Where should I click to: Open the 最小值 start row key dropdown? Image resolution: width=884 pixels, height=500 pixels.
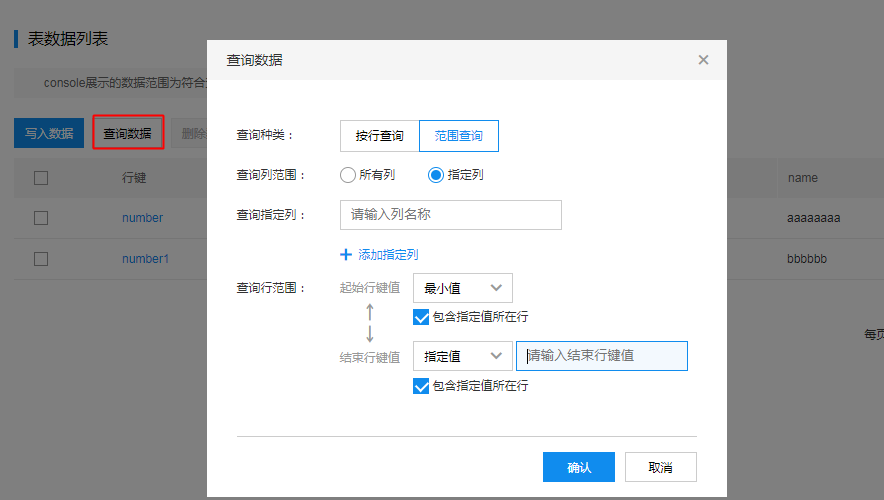[x=462, y=288]
